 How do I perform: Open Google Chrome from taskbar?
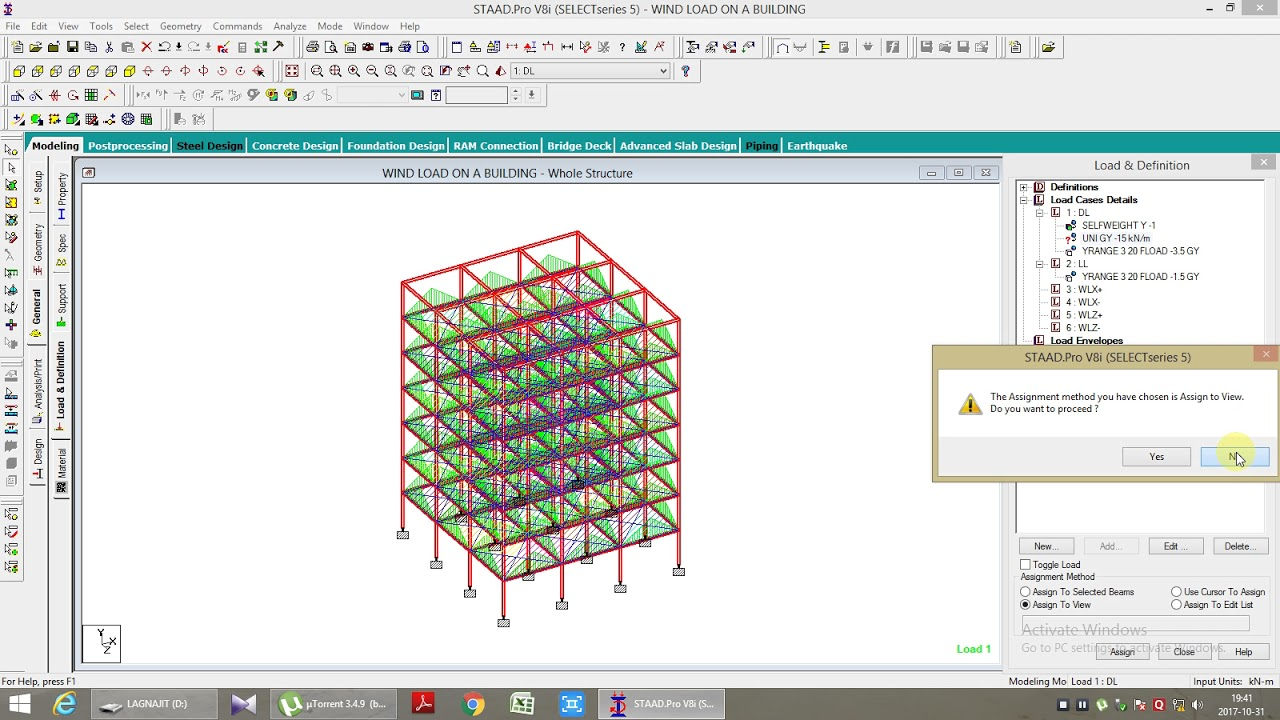473,704
